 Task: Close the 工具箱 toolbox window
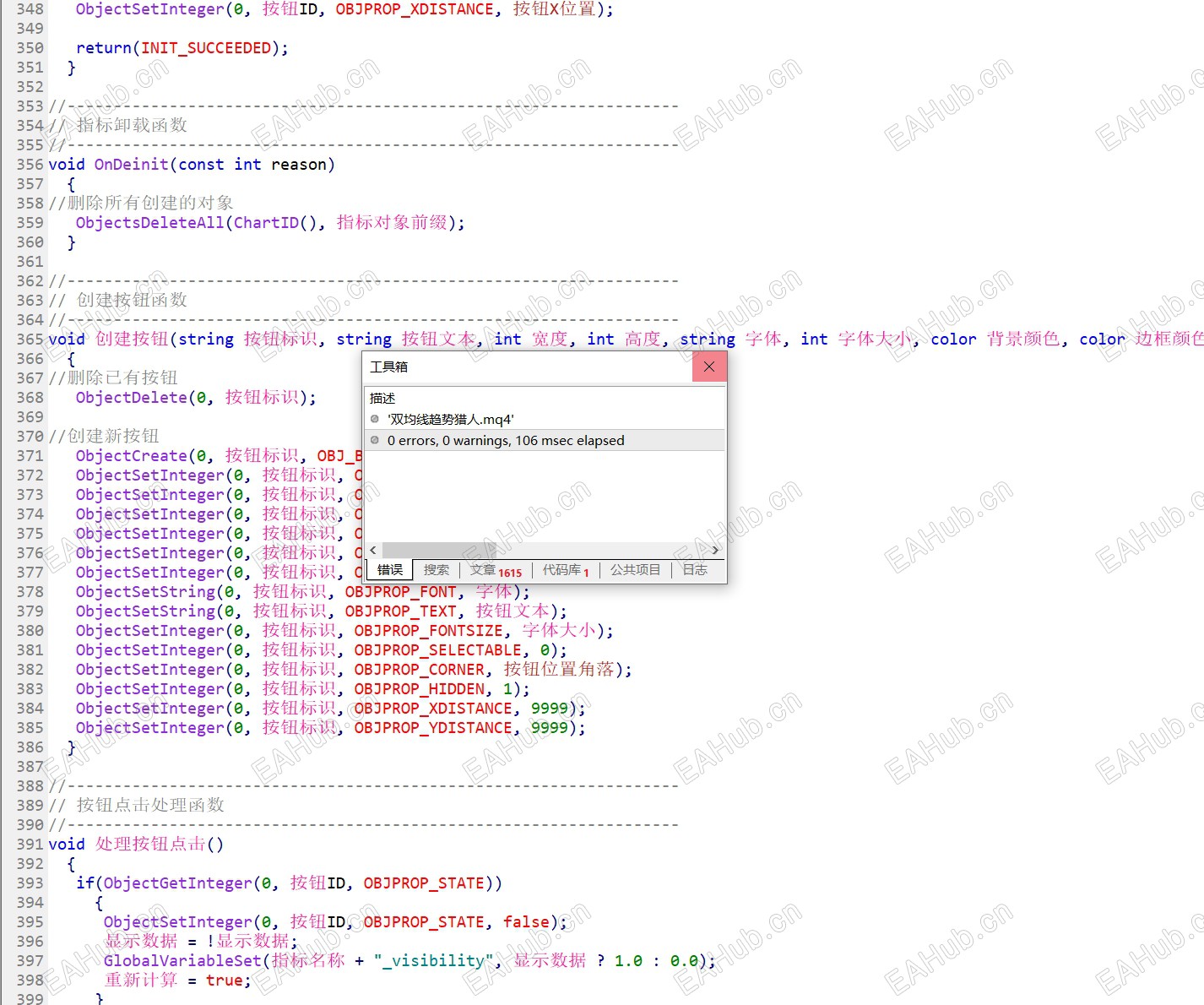(709, 367)
